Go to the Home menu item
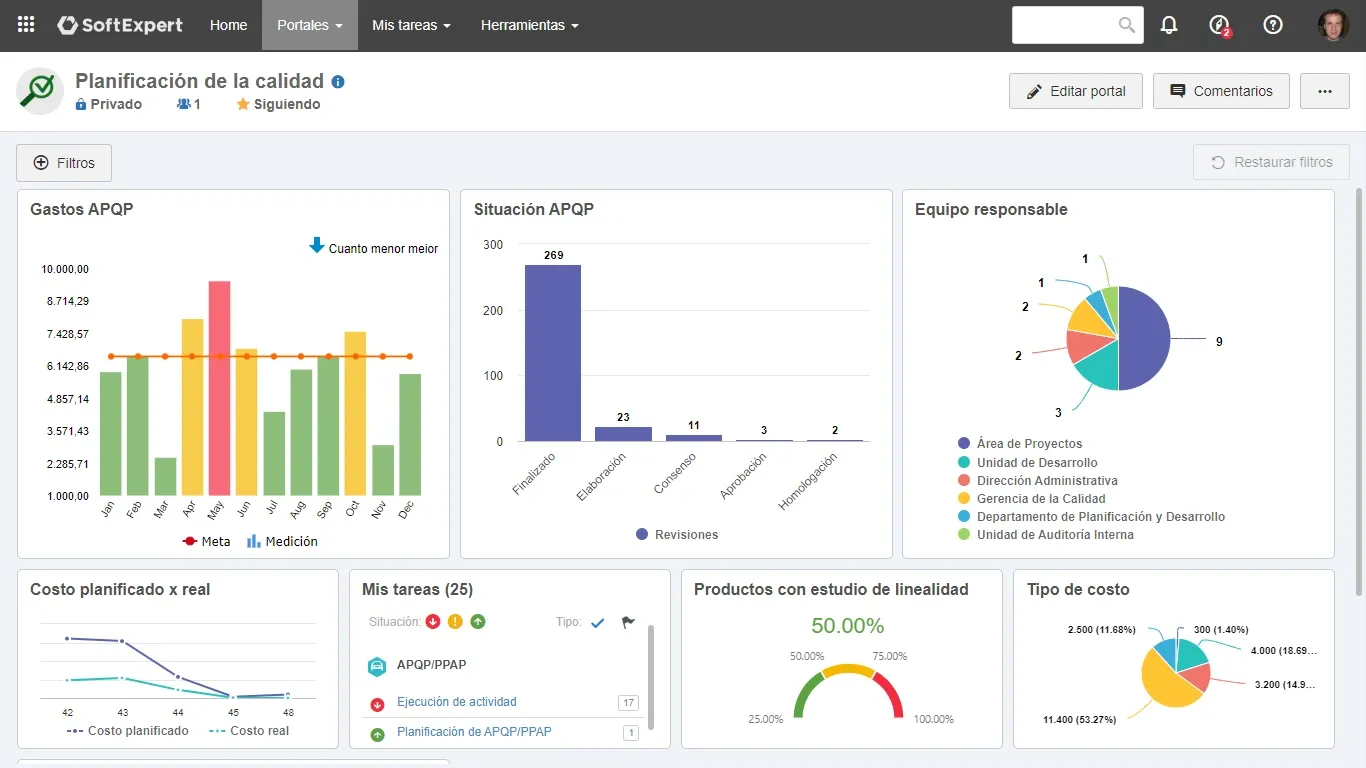The height and width of the screenshot is (768, 1366). pos(228,25)
